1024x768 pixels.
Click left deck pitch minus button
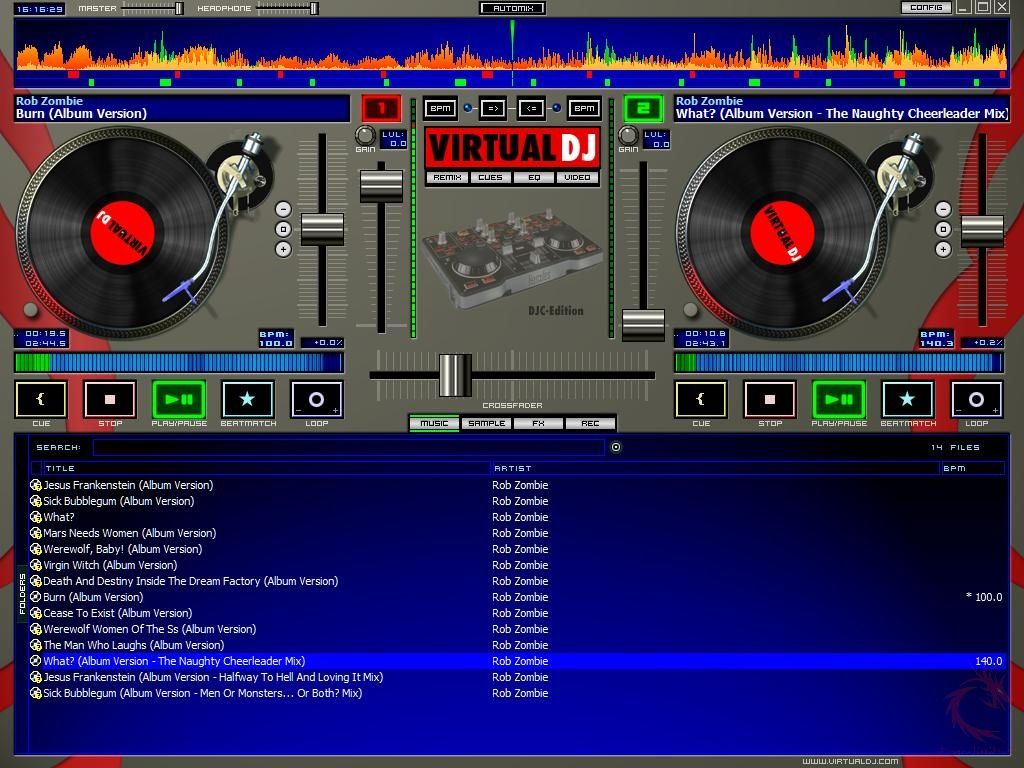283,209
